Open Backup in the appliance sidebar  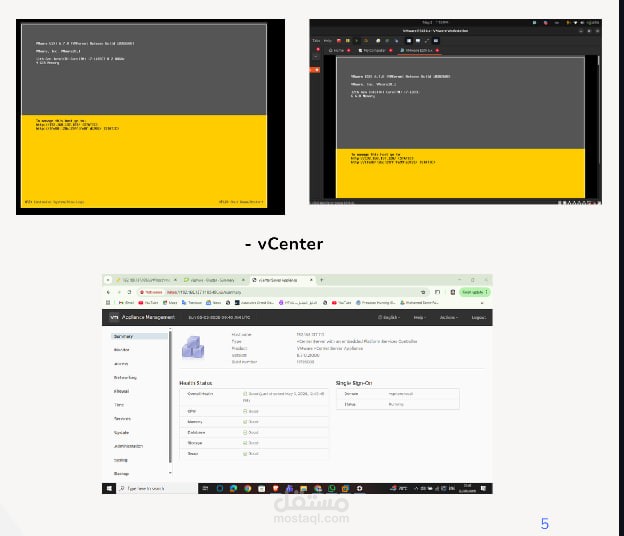point(121,474)
